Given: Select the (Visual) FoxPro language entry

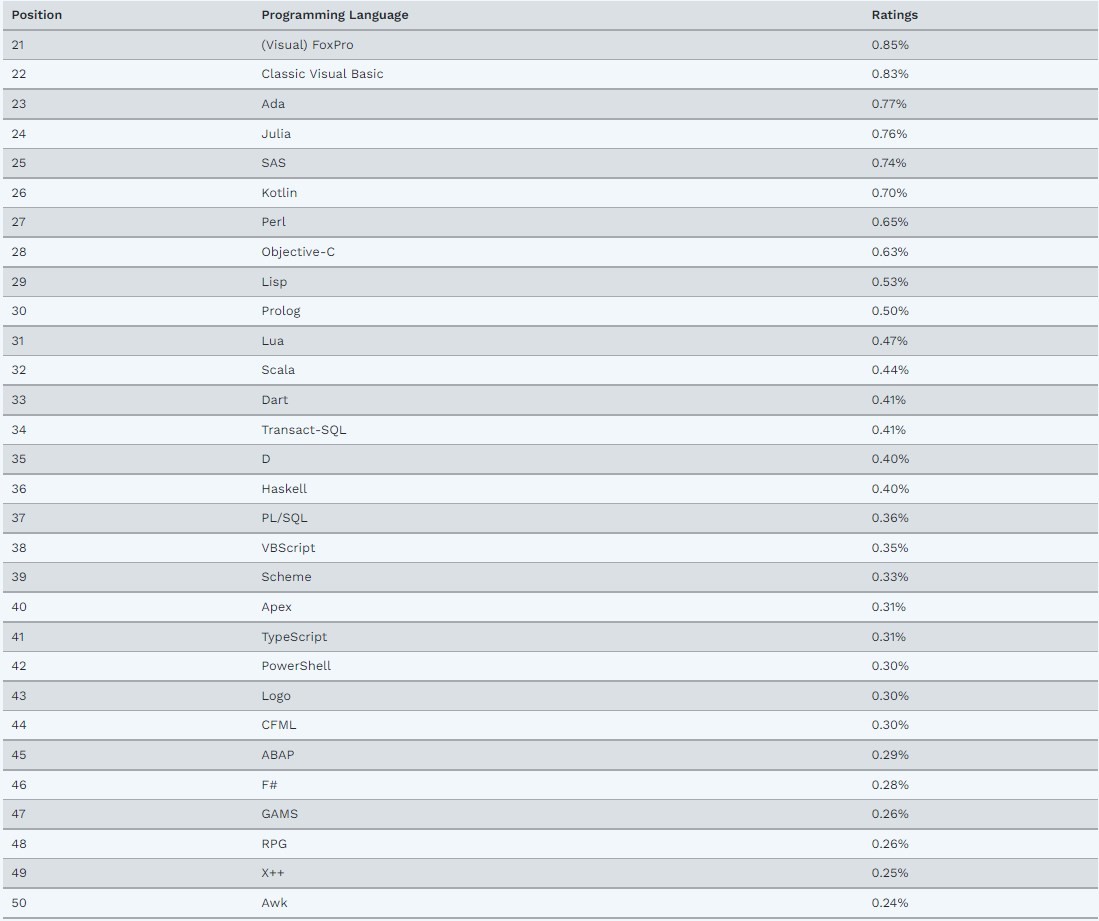Looking at the screenshot, I should point(307,45).
